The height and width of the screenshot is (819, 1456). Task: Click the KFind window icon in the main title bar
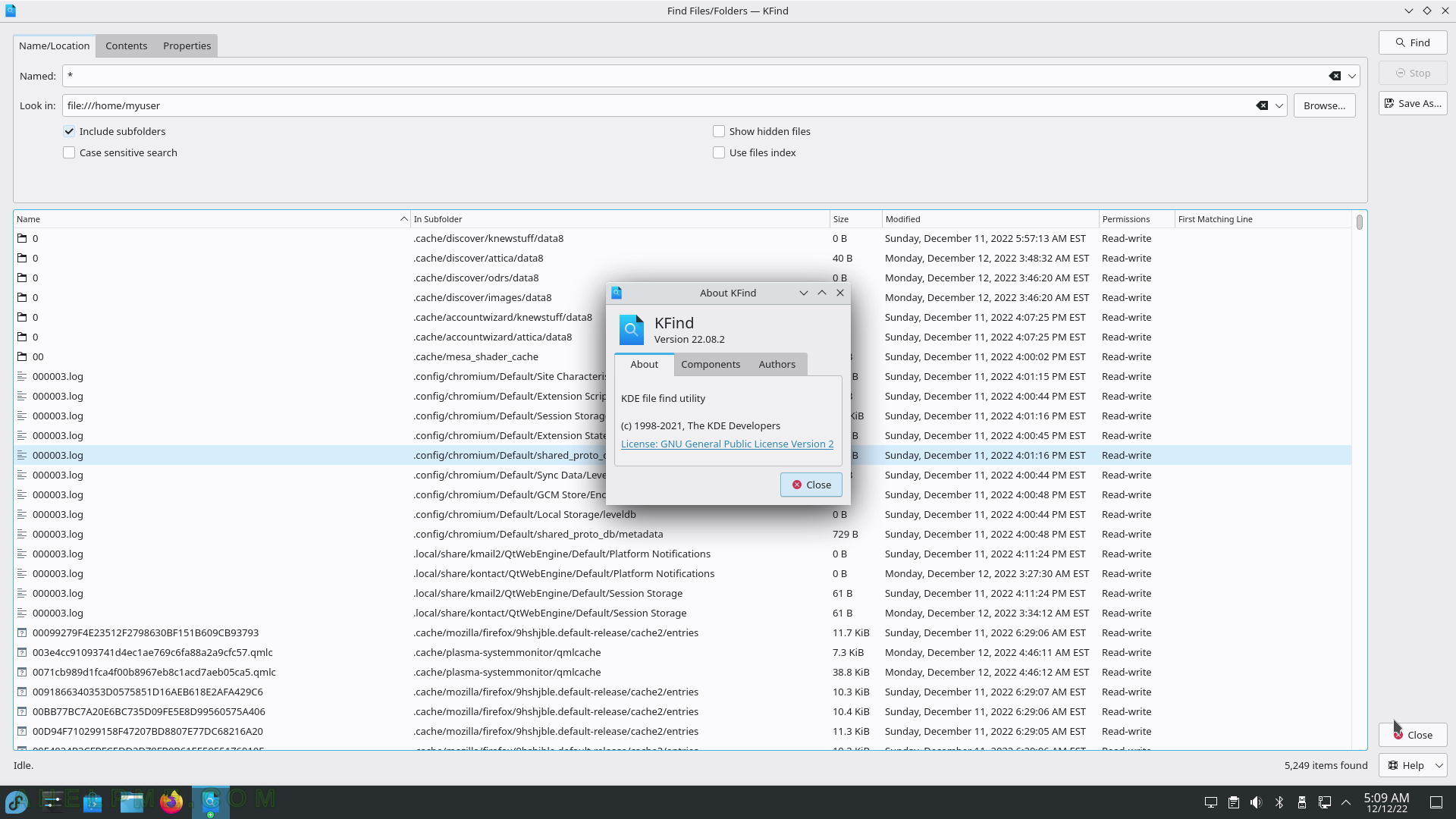click(11, 11)
